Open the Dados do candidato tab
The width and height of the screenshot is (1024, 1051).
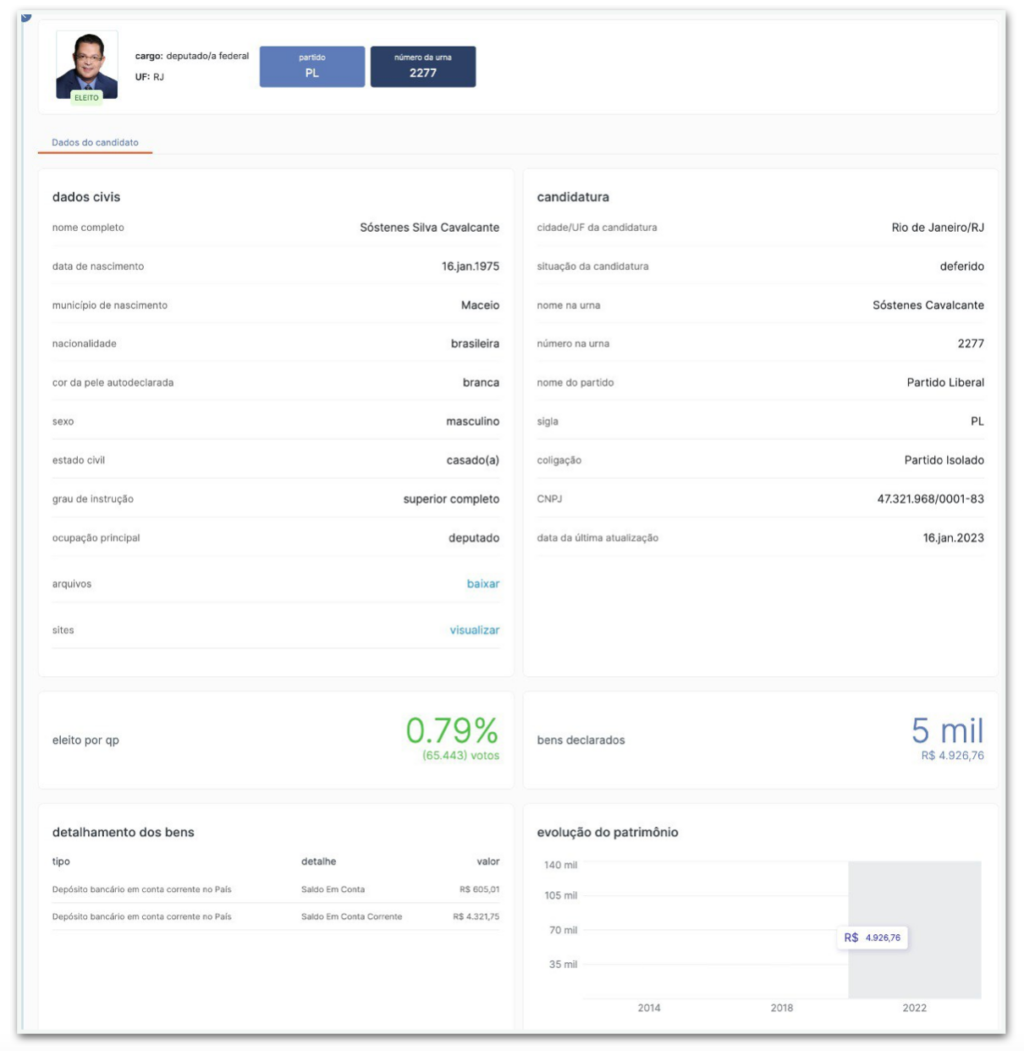coord(95,143)
